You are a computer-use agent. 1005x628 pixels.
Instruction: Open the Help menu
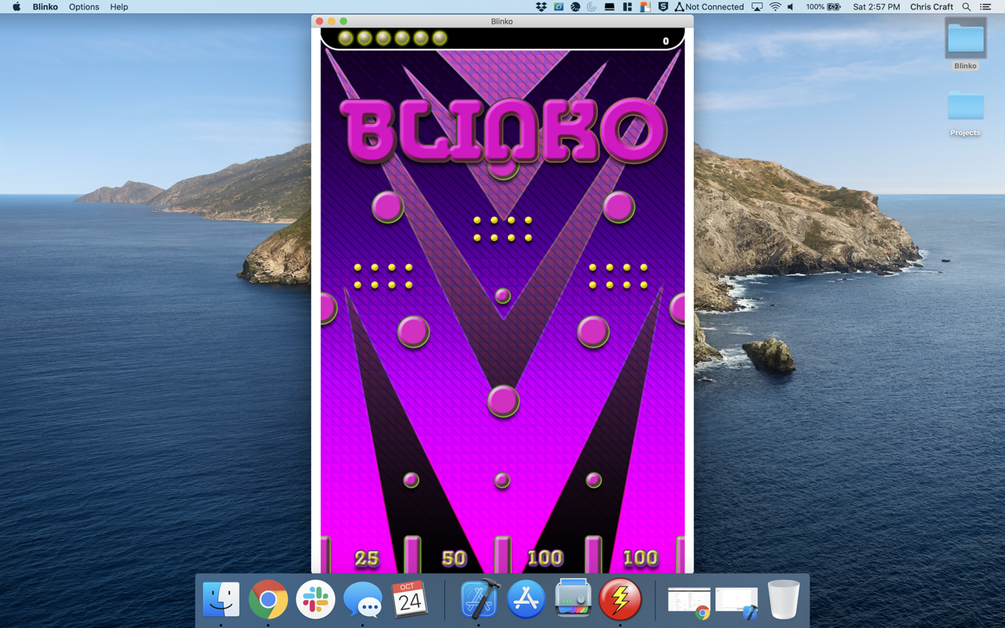point(119,6)
